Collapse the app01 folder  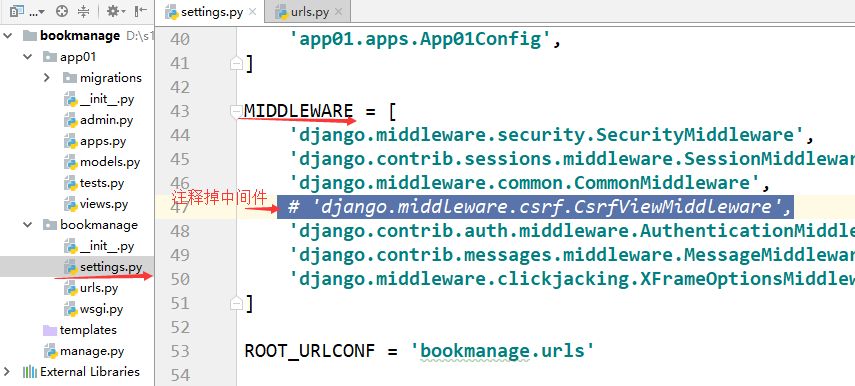(x=28, y=57)
